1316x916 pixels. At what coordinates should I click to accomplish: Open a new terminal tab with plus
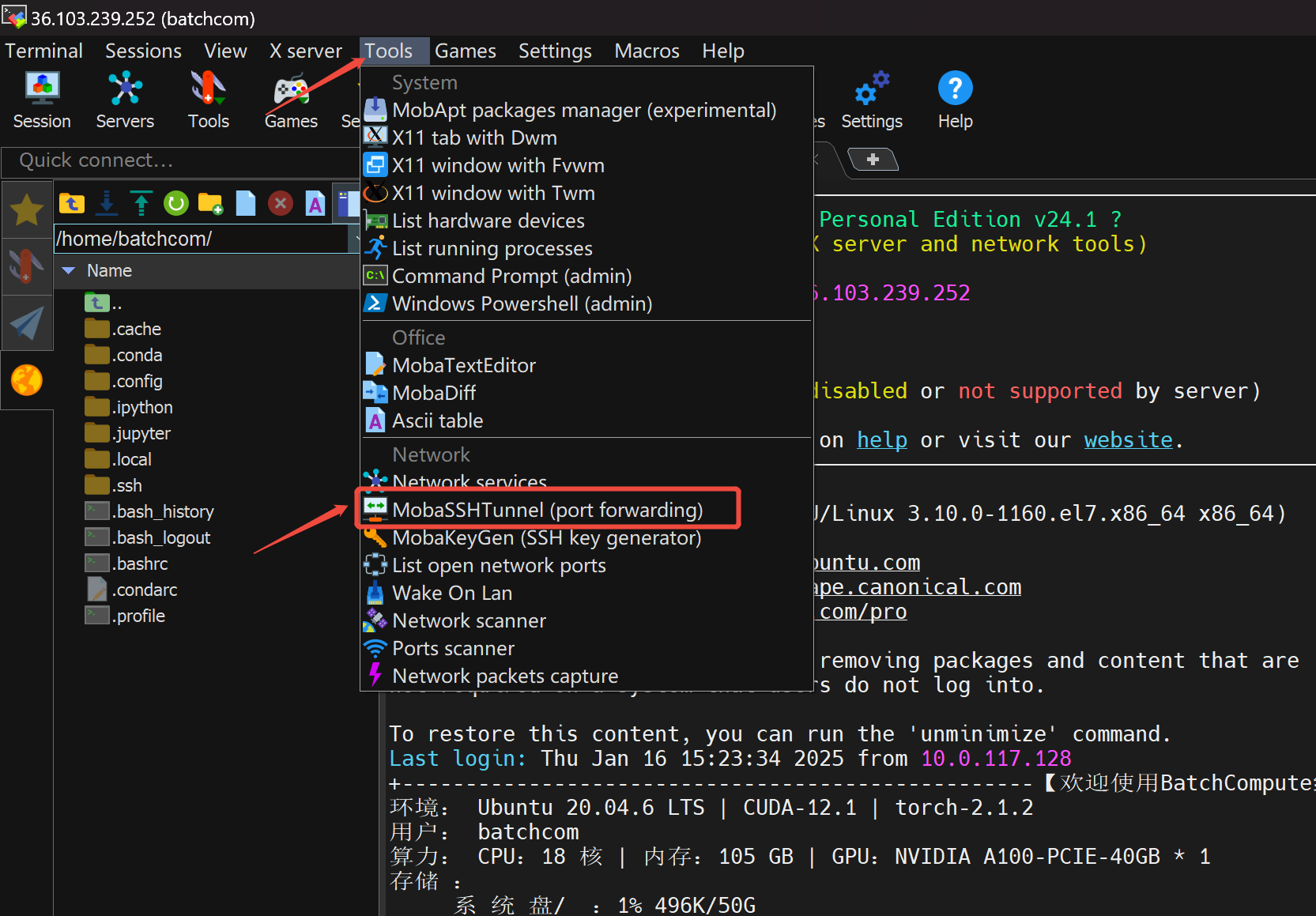[x=873, y=160]
